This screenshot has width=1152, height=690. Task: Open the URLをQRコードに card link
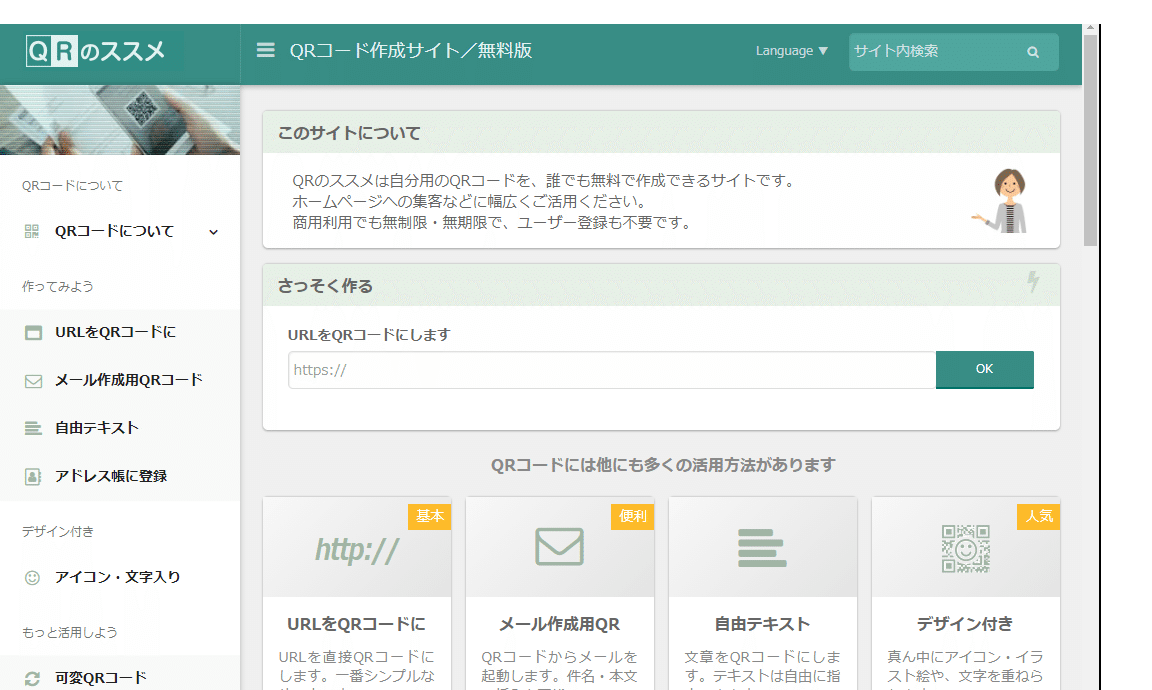[357, 623]
